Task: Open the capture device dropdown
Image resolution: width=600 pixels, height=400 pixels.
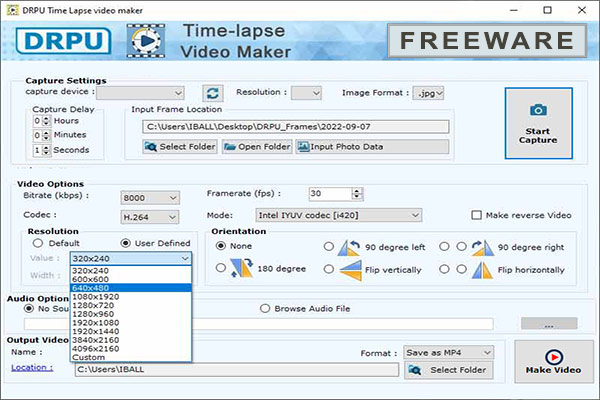Action: click(140, 93)
